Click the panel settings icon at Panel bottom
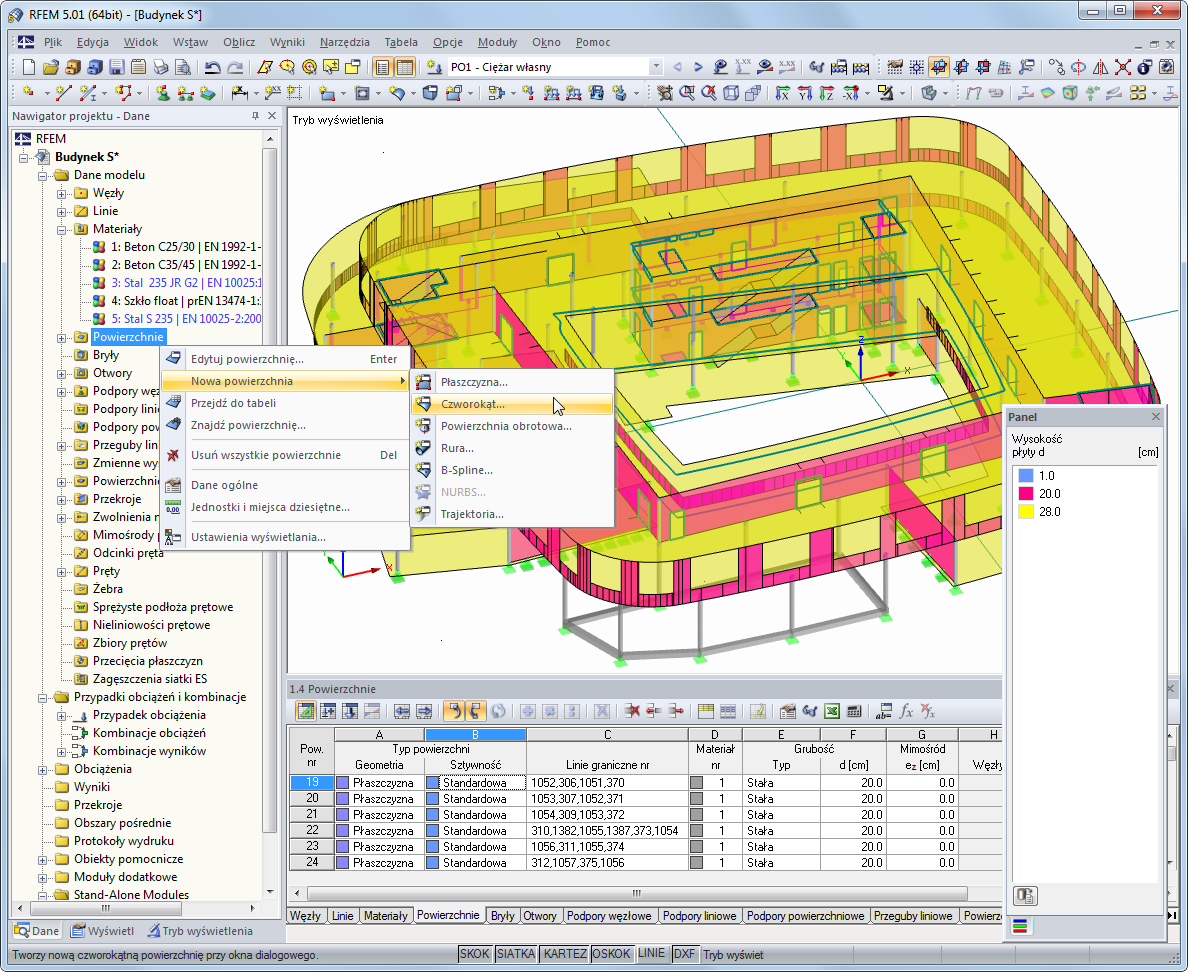Viewport: 1188px width, 972px height. point(1024,895)
